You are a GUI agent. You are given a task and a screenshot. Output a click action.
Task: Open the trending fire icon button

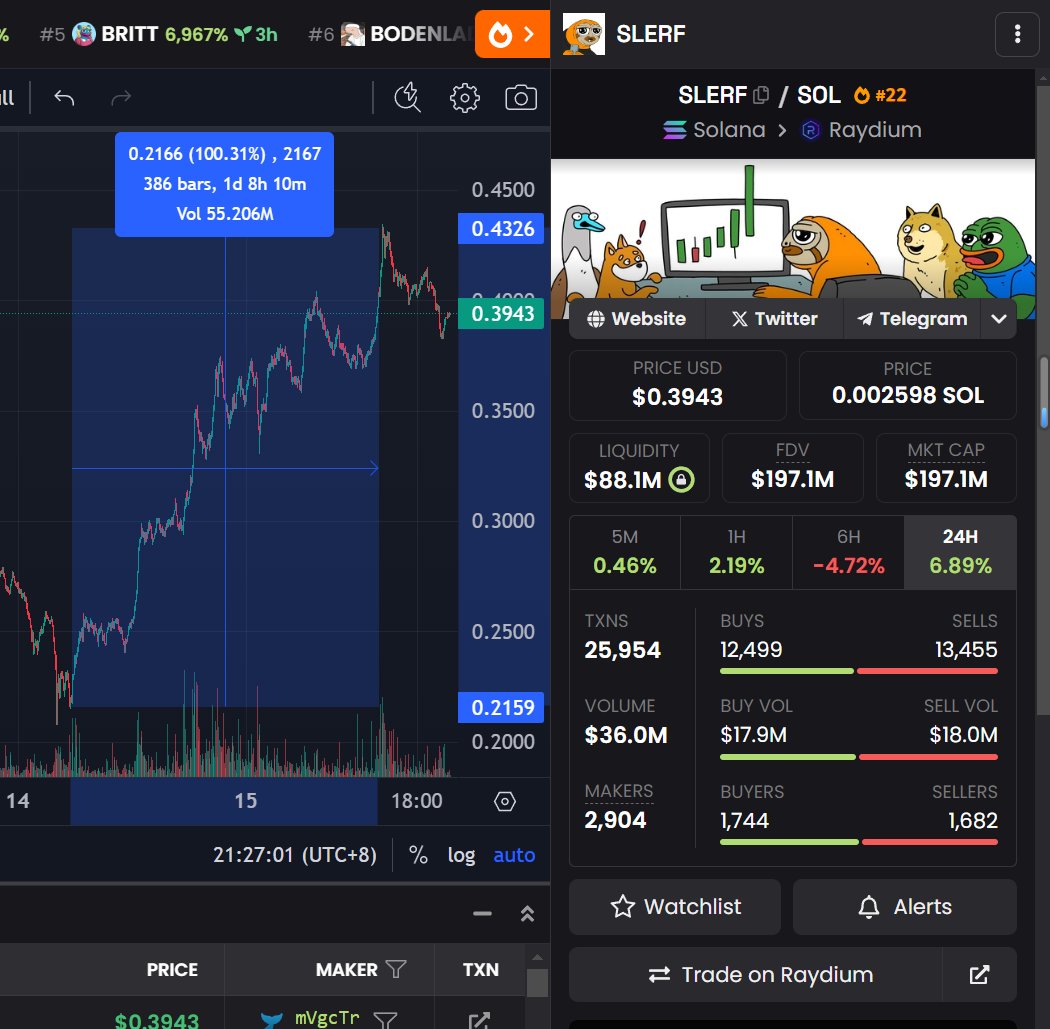coord(512,33)
